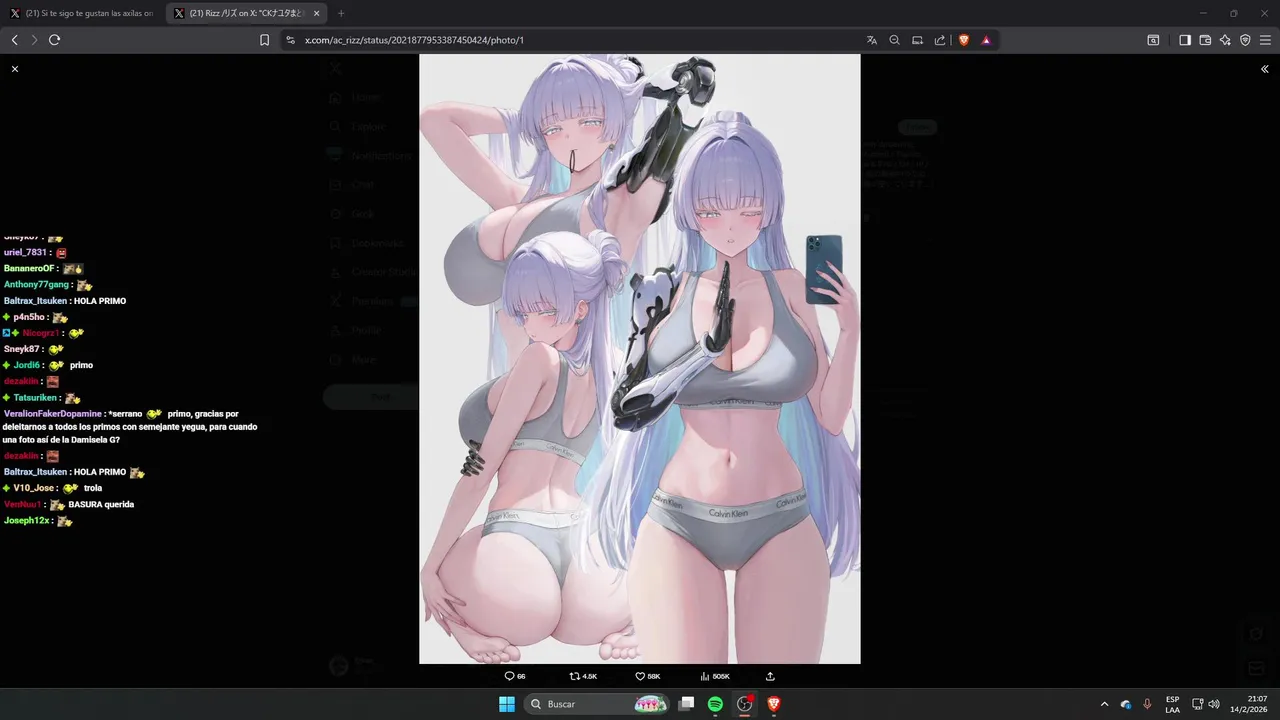Viewport: 1280px width, 720px height.
Task: Open tab search button in toolbar
Action: pyautogui.click(x=1153, y=40)
